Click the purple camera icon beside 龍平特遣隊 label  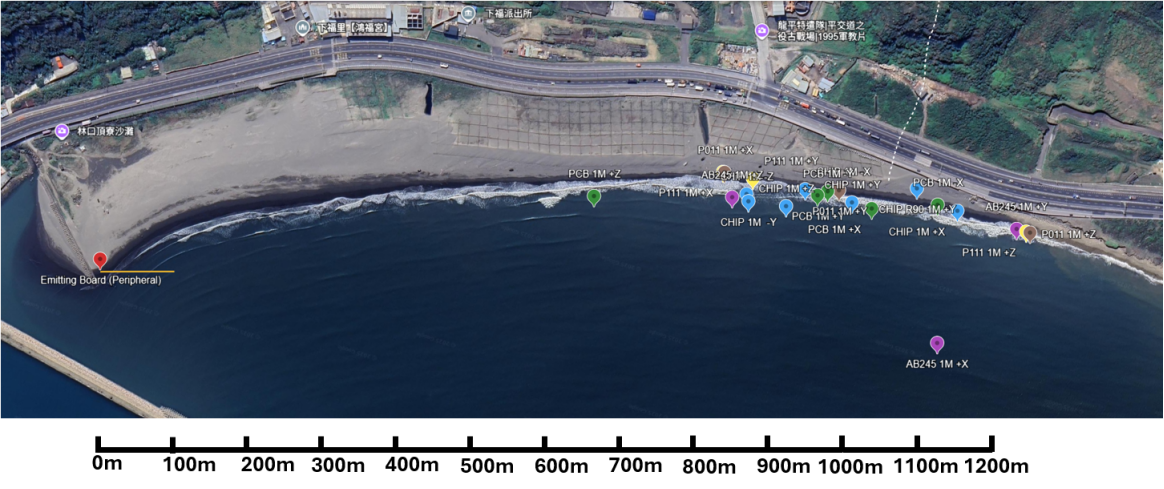762,32
